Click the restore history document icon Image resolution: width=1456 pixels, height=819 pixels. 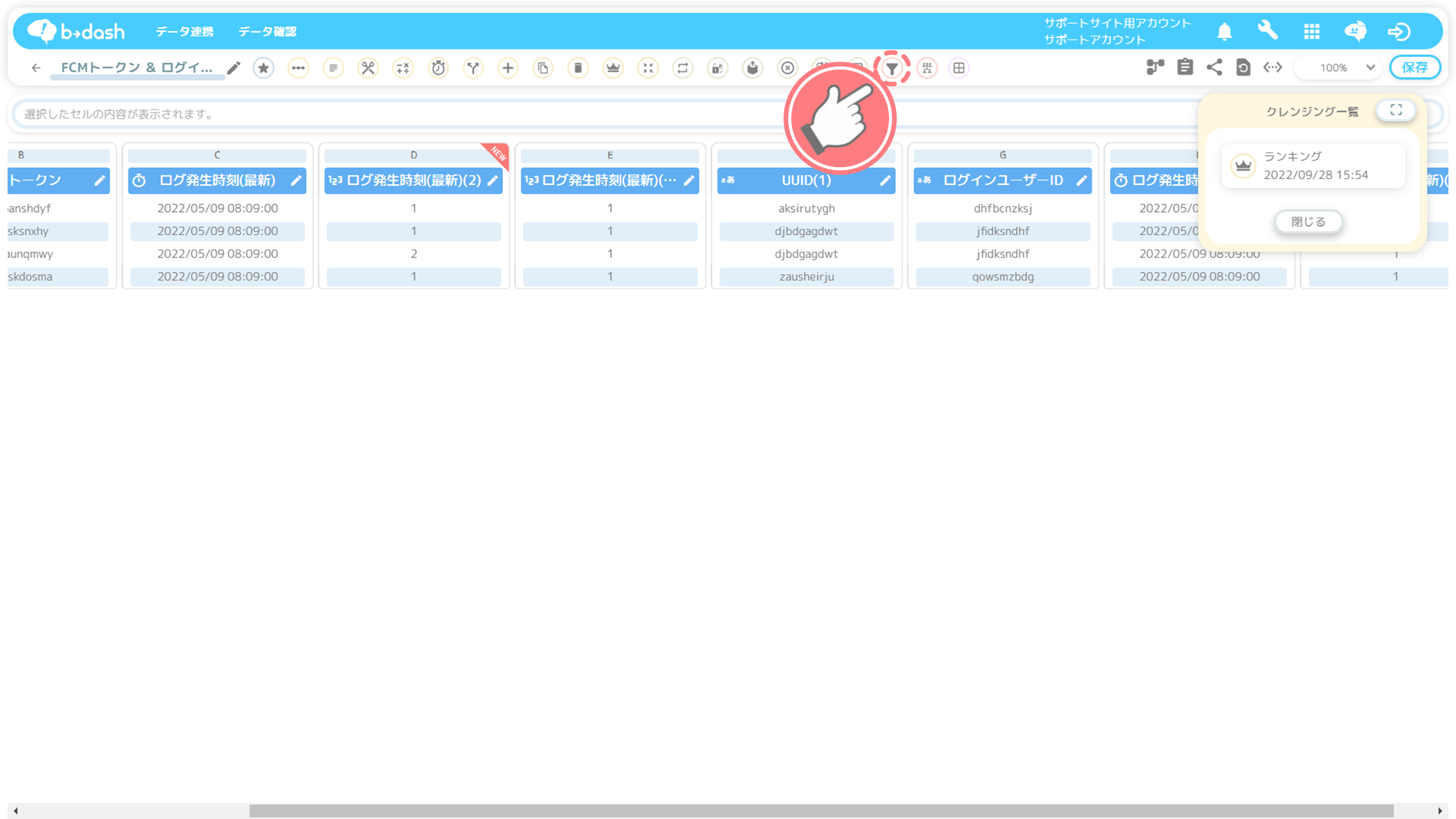click(x=1243, y=67)
